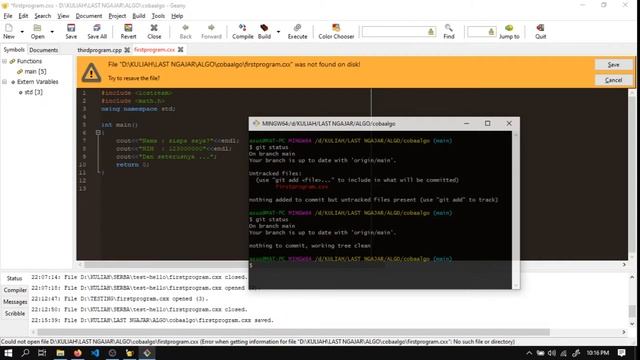Open the Edit menu

coord(23,16)
